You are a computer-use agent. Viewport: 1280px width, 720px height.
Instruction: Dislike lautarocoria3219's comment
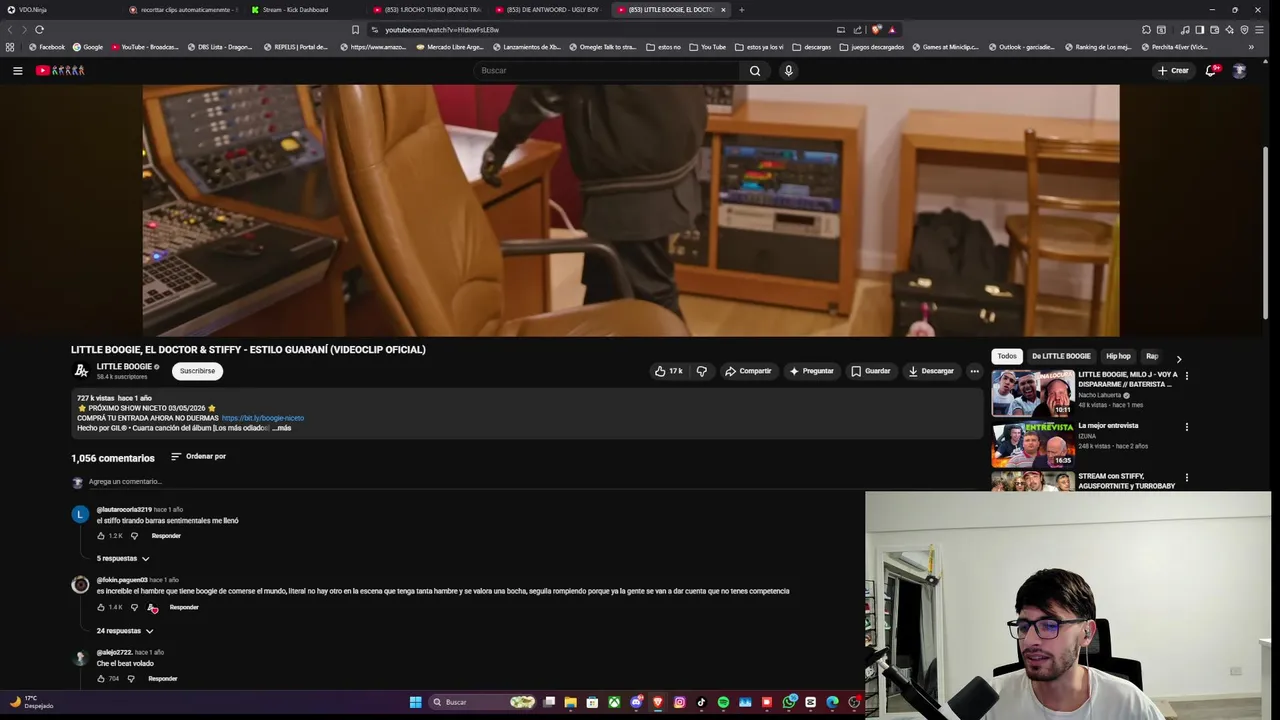[134, 536]
